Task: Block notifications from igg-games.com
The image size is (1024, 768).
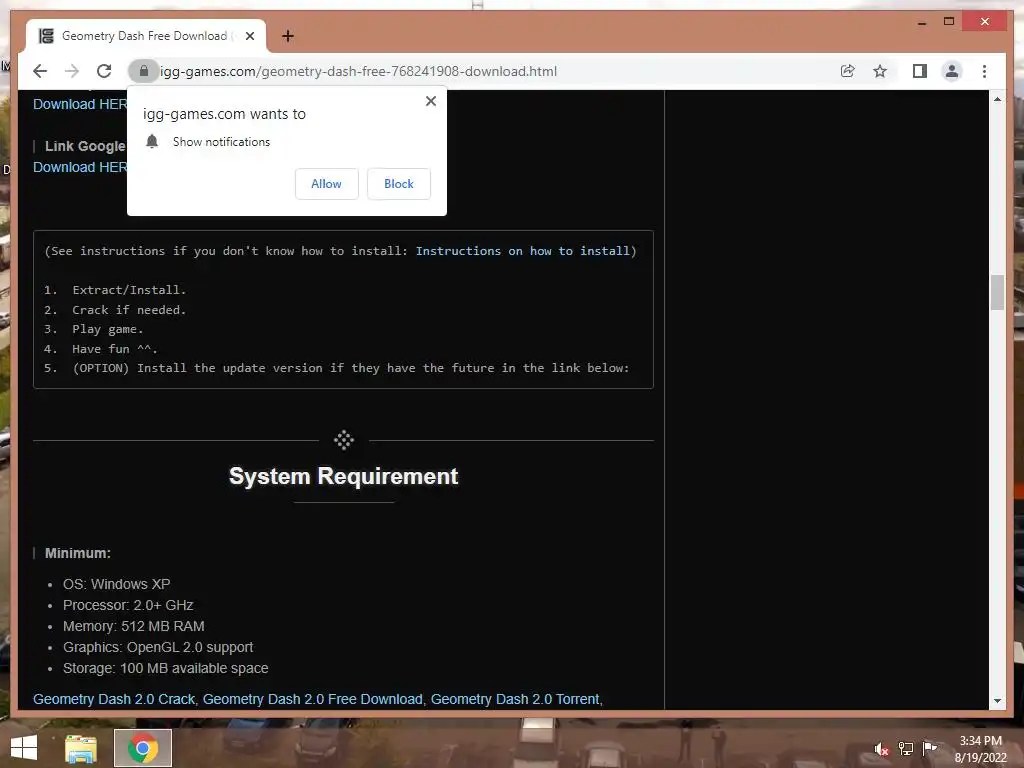Action: click(398, 184)
